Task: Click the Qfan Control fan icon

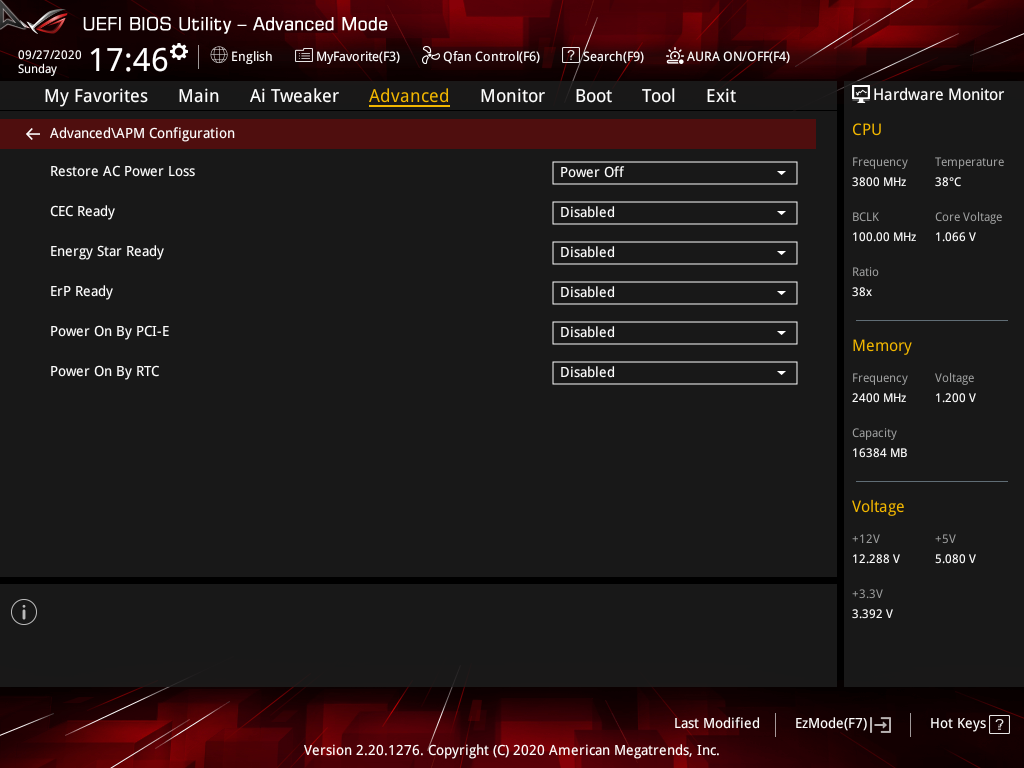Action: pos(430,56)
